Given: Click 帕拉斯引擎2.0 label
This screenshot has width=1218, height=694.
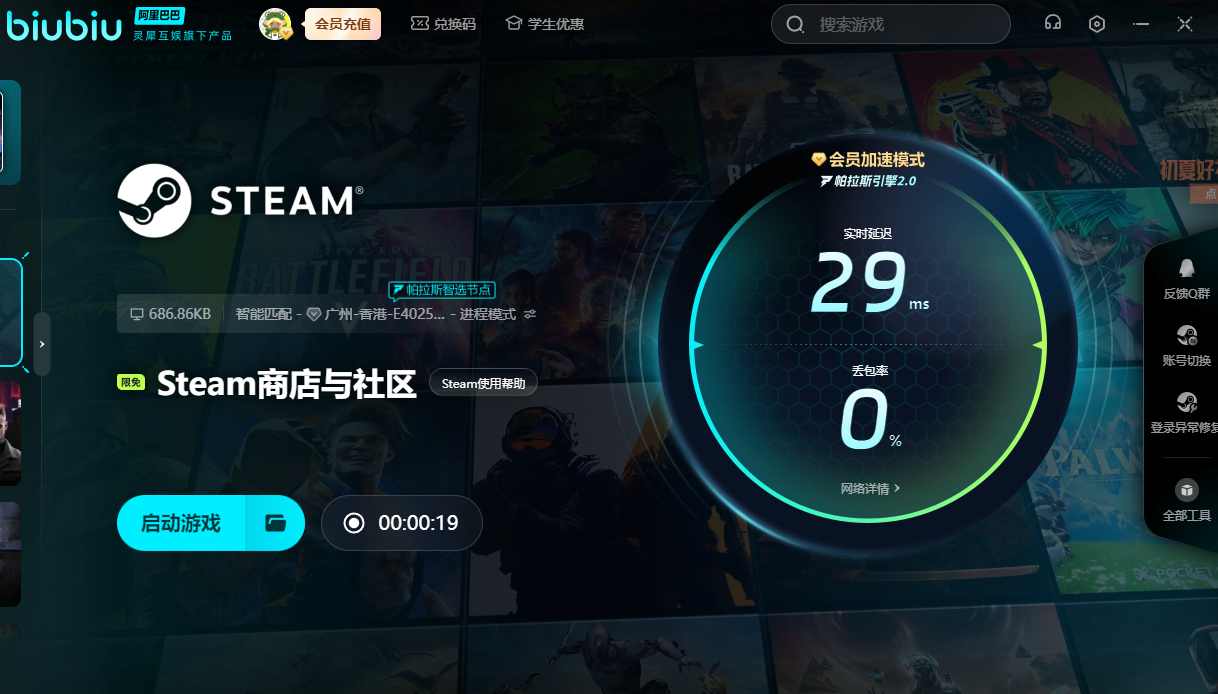Looking at the screenshot, I should pyautogui.click(x=868, y=181).
